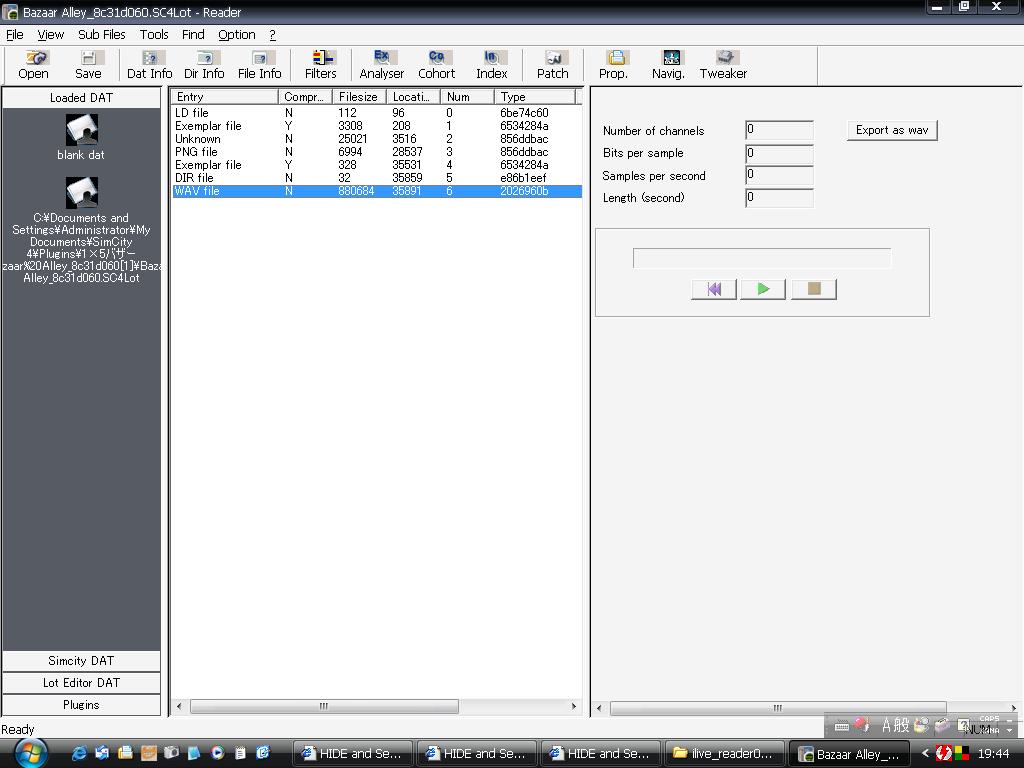
Task: Expand the Simcity DAT panel
Action: pyautogui.click(x=81, y=661)
